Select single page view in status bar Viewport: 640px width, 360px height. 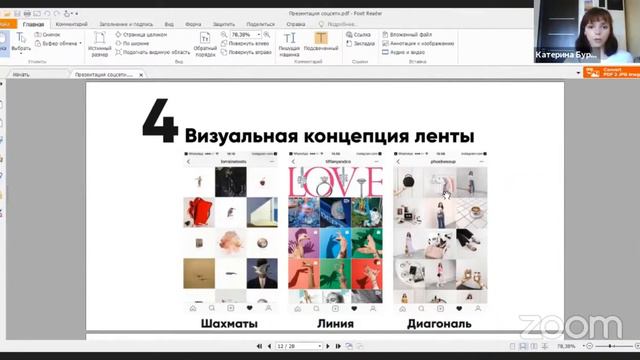512,346
